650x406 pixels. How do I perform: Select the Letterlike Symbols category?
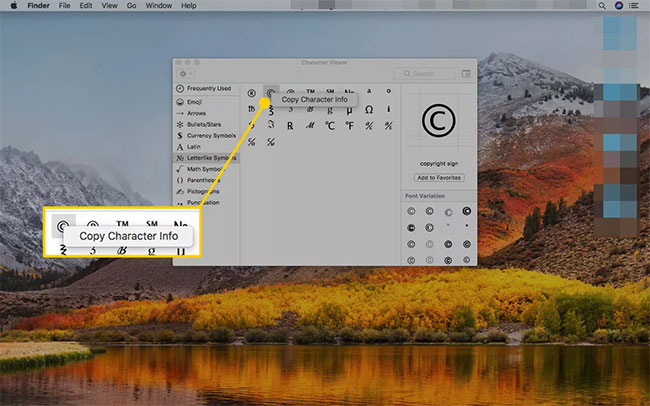(x=206, y=158)
